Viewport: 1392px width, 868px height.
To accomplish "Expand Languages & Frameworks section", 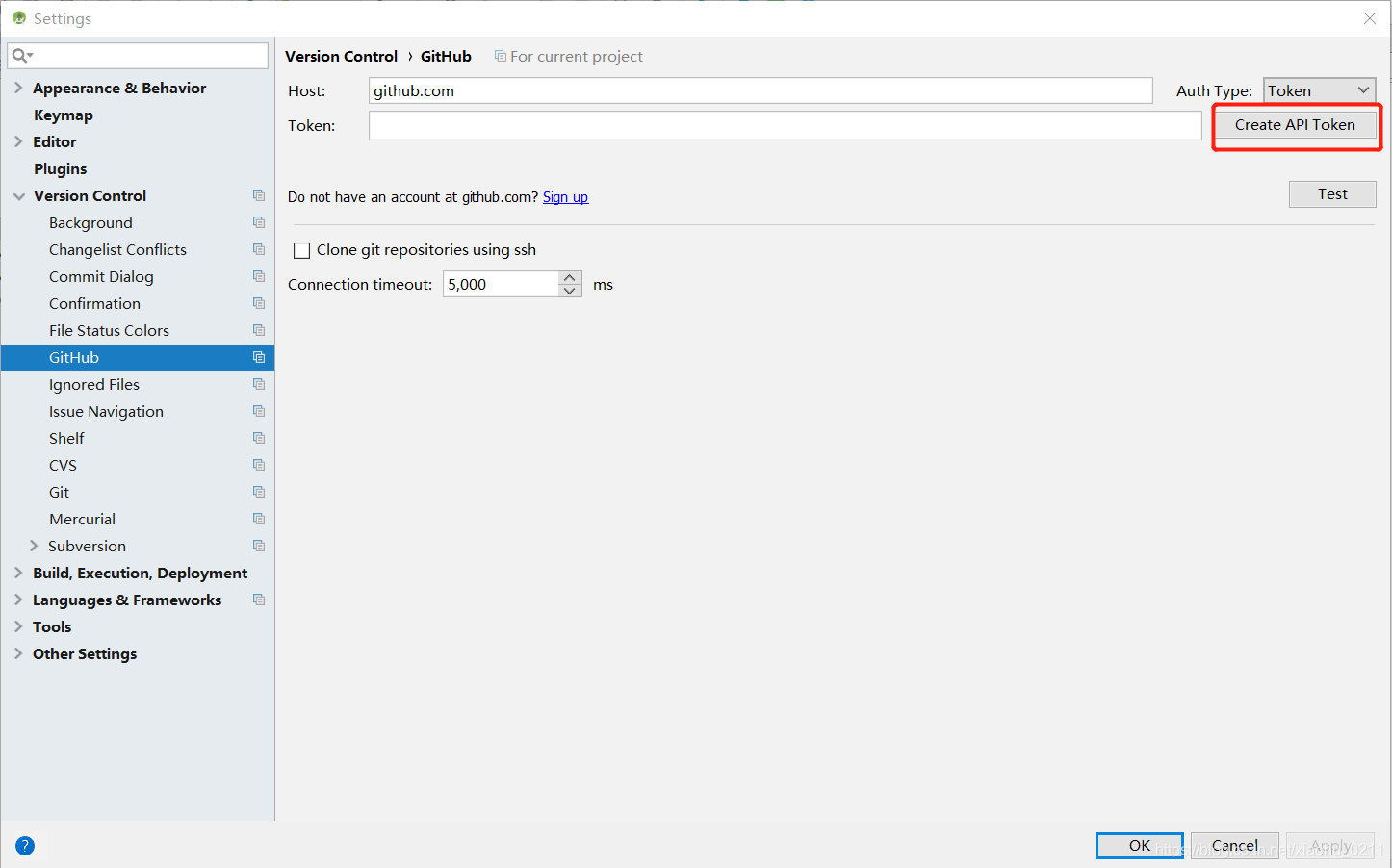I will click(x=18, y=600).
